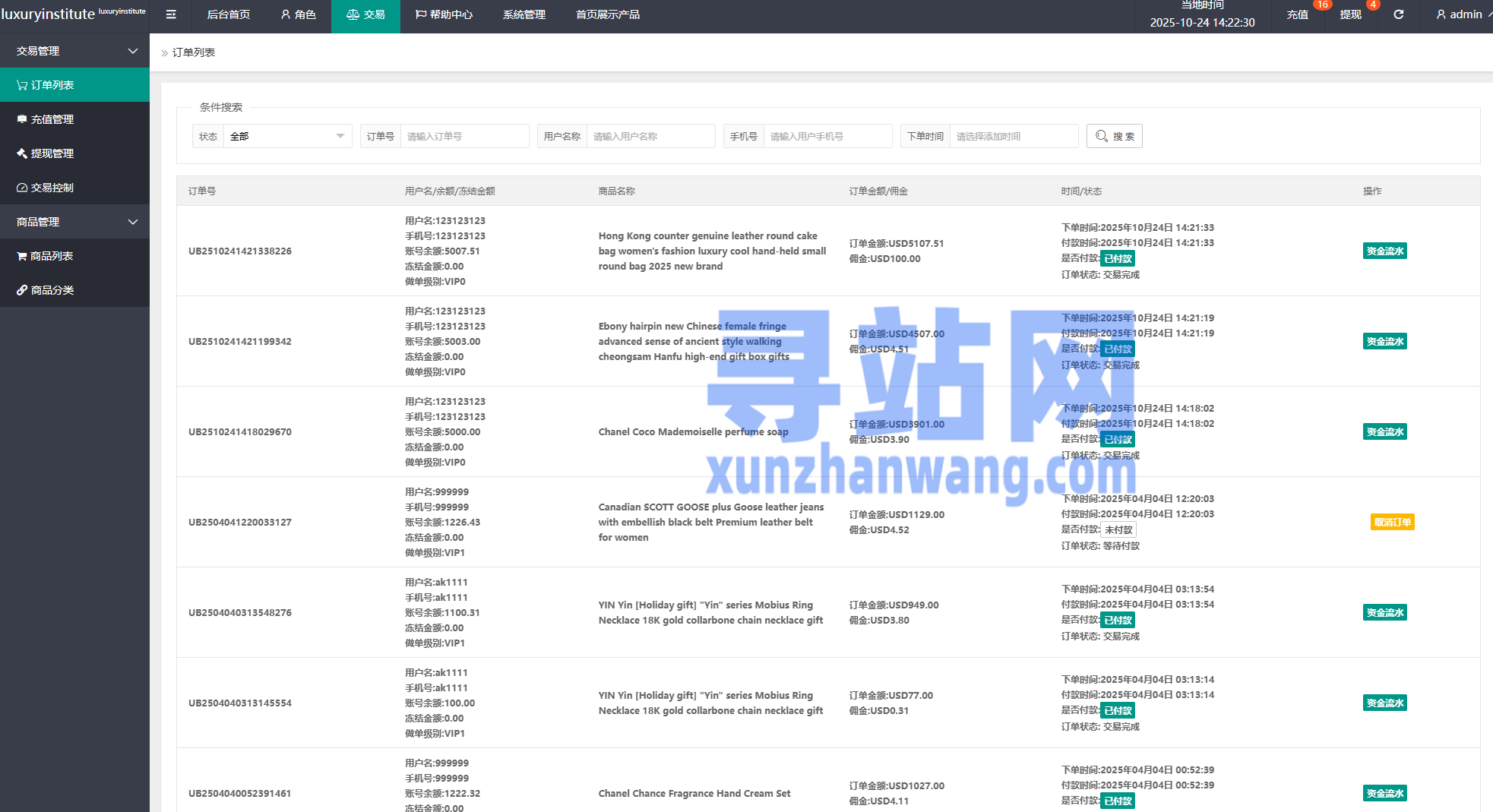Open the 状态 status dropdown
The width and height of the screenshot is (1493, 812).
[x=286, y=136]
